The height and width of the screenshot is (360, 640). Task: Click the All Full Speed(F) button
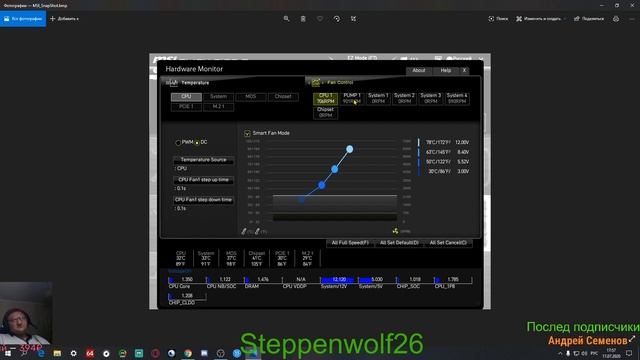pos(350,243)
